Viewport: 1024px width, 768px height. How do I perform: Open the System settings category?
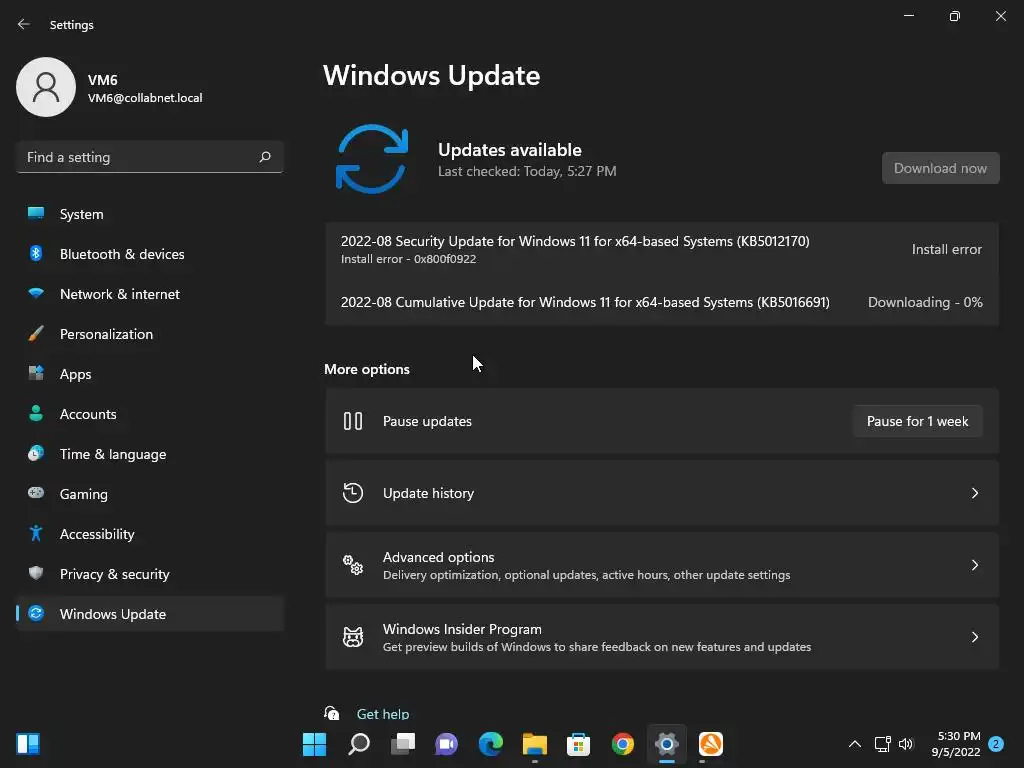pyautogui.click(x=150, y=214)
